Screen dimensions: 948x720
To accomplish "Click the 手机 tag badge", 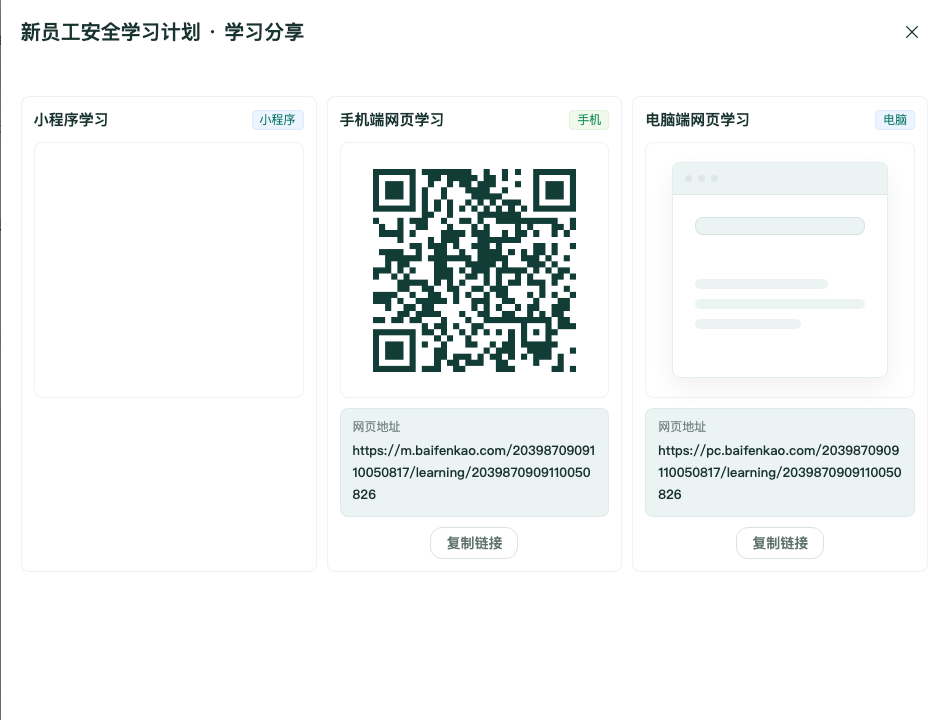I will coord(589,120).
